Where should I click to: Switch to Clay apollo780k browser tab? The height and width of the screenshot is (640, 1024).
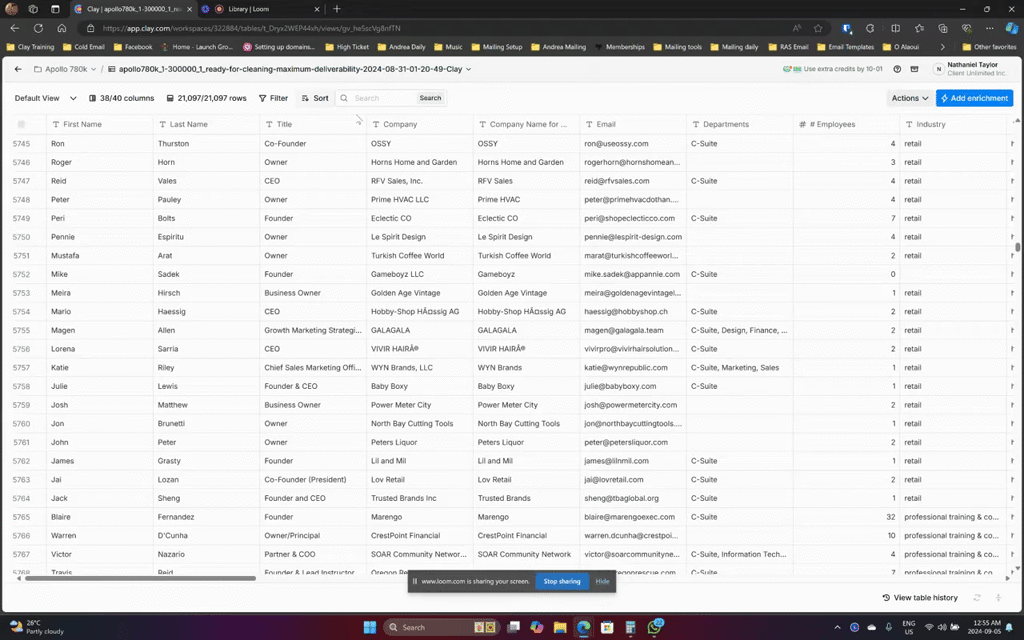click(133, 9)
